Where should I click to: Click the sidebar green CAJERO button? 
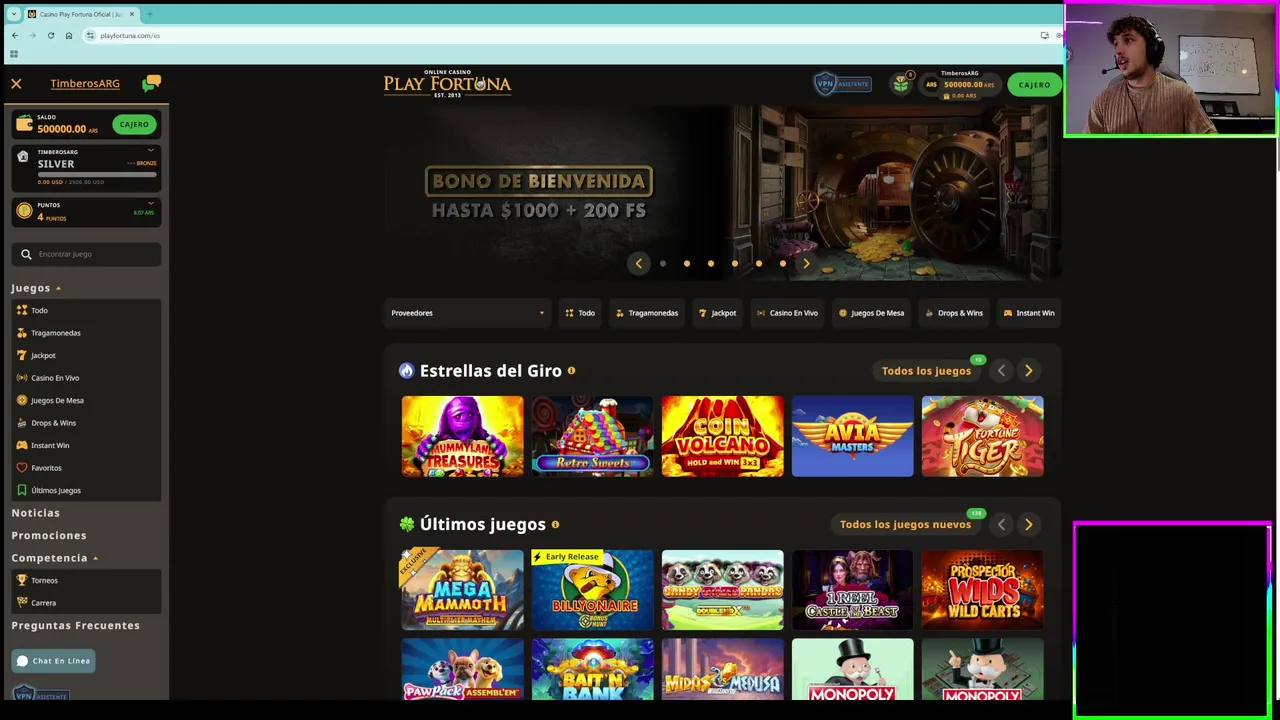click(x=133, y=125)
